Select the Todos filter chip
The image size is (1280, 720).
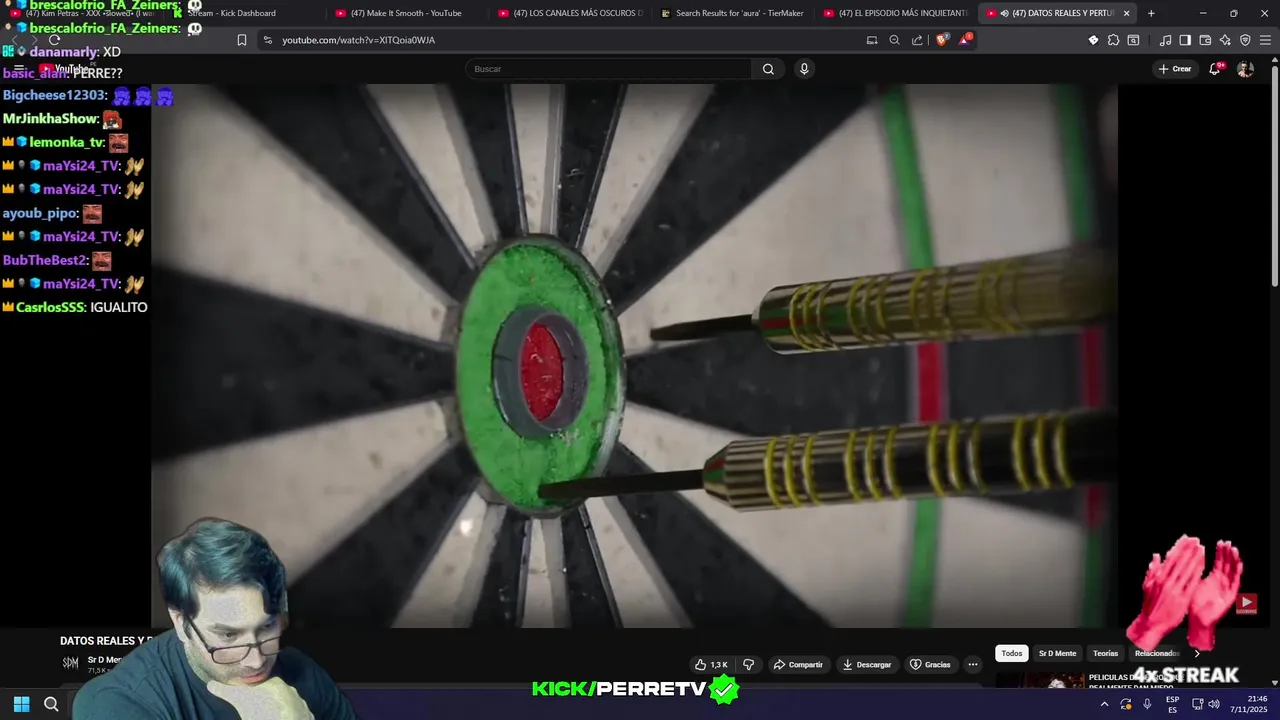click(x=1012, y=653)
